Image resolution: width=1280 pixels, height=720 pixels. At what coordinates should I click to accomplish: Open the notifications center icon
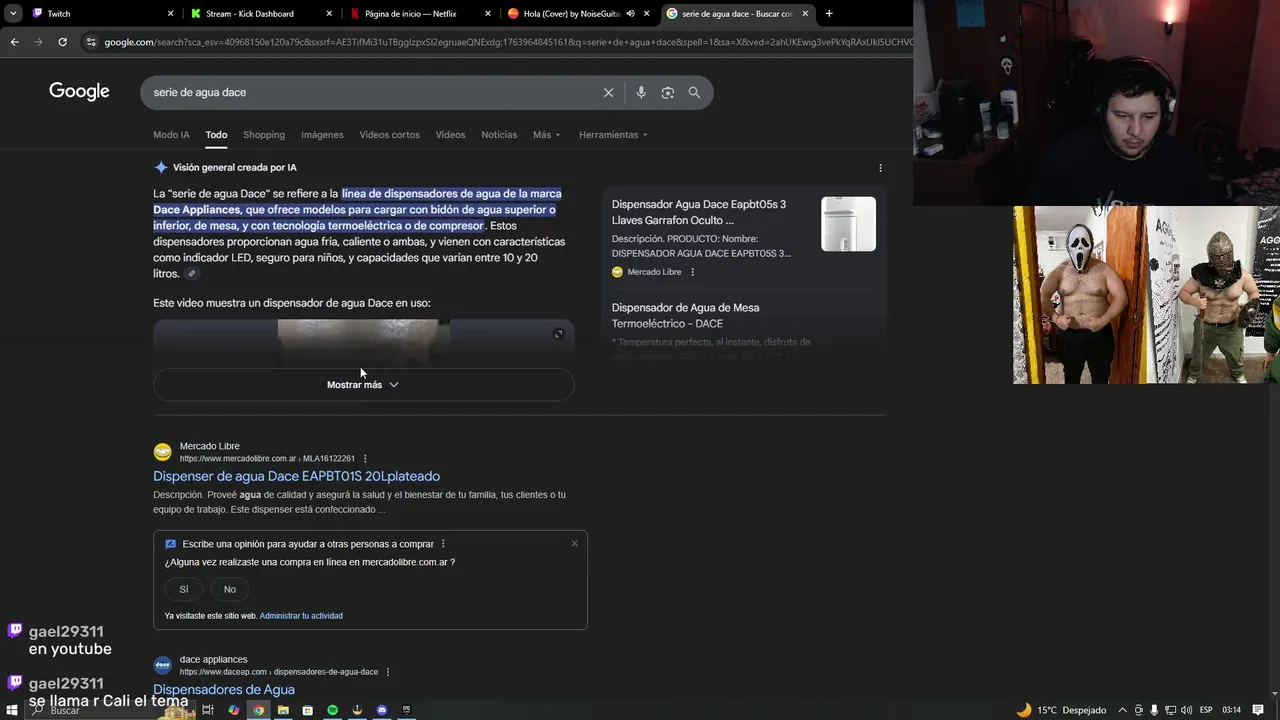click(1258, 710)
